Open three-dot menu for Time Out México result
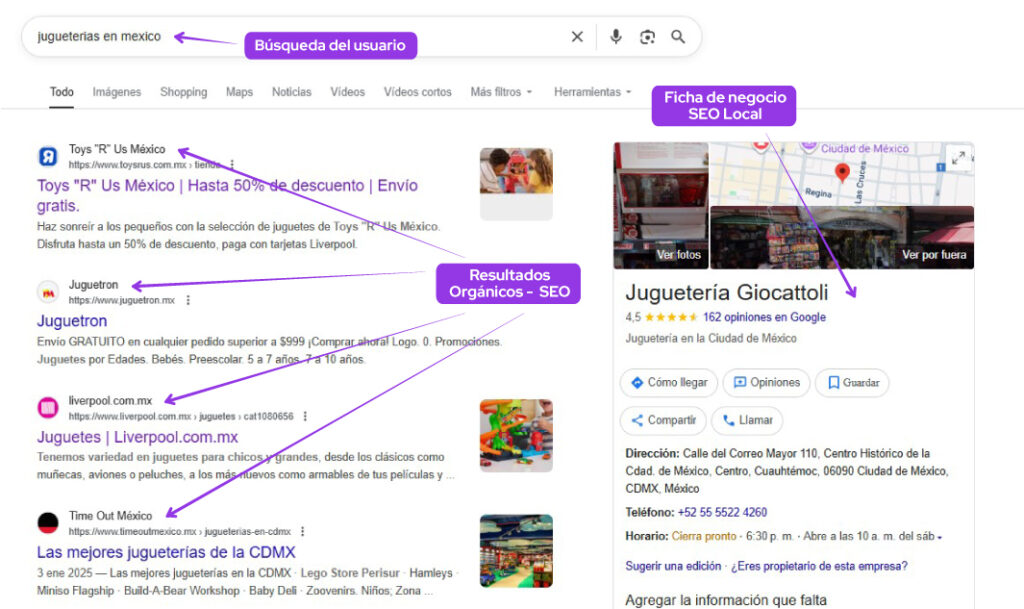Screen dimensions: 1024x609 [302, 532]
